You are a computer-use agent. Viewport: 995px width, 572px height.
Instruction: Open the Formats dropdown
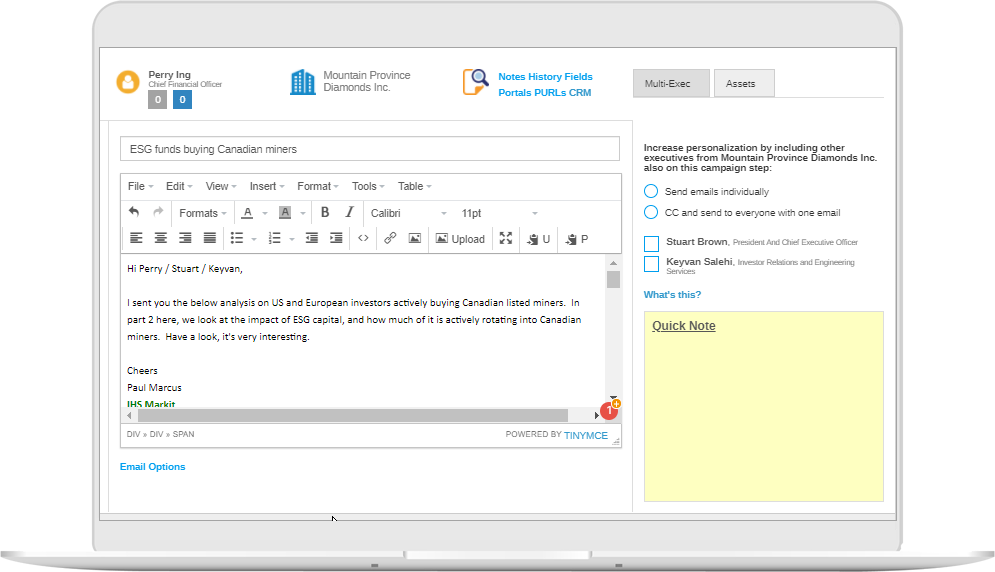[202, 213]
